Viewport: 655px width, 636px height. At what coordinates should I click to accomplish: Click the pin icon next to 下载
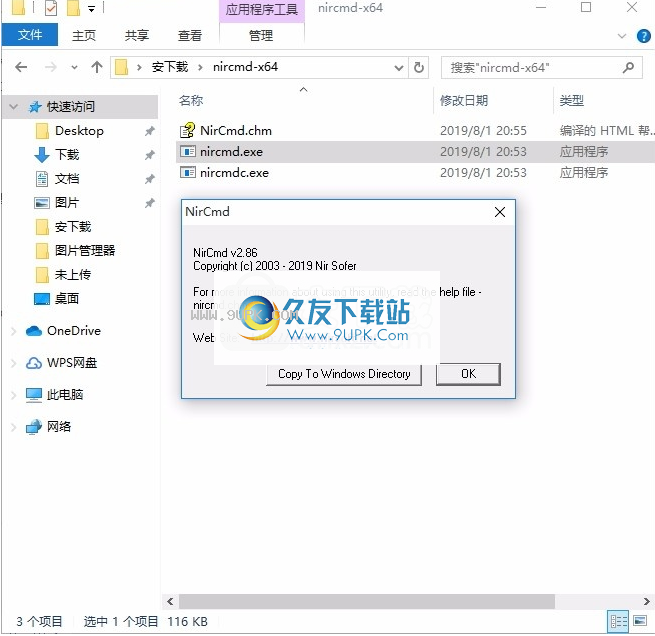point(150,155)
